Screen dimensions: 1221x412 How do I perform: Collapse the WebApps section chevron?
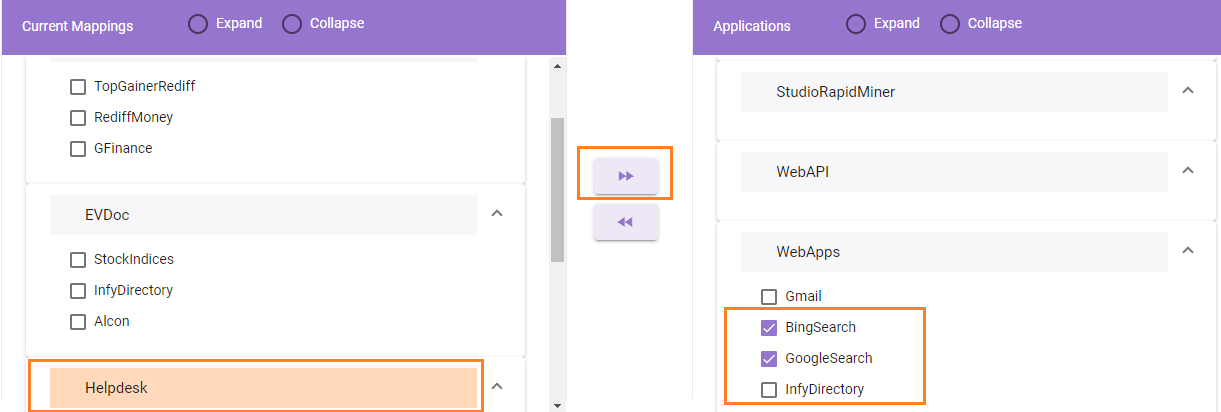1188,251
